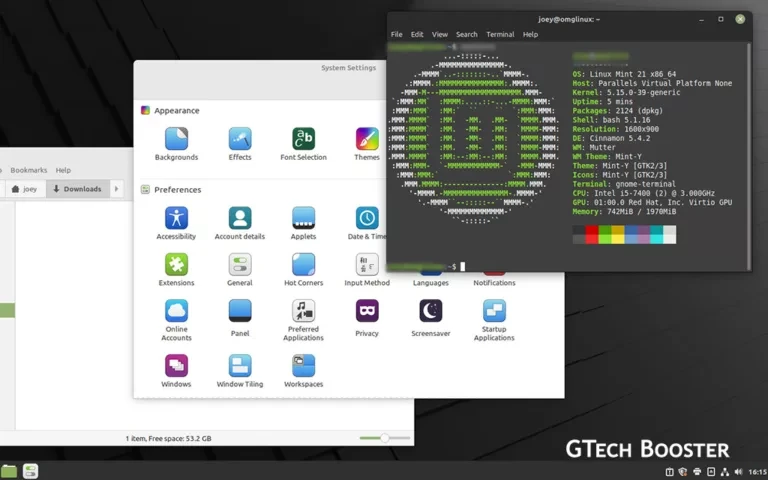Click the 'Linux Mint 21 x86_64' OS line

[624, 74]
